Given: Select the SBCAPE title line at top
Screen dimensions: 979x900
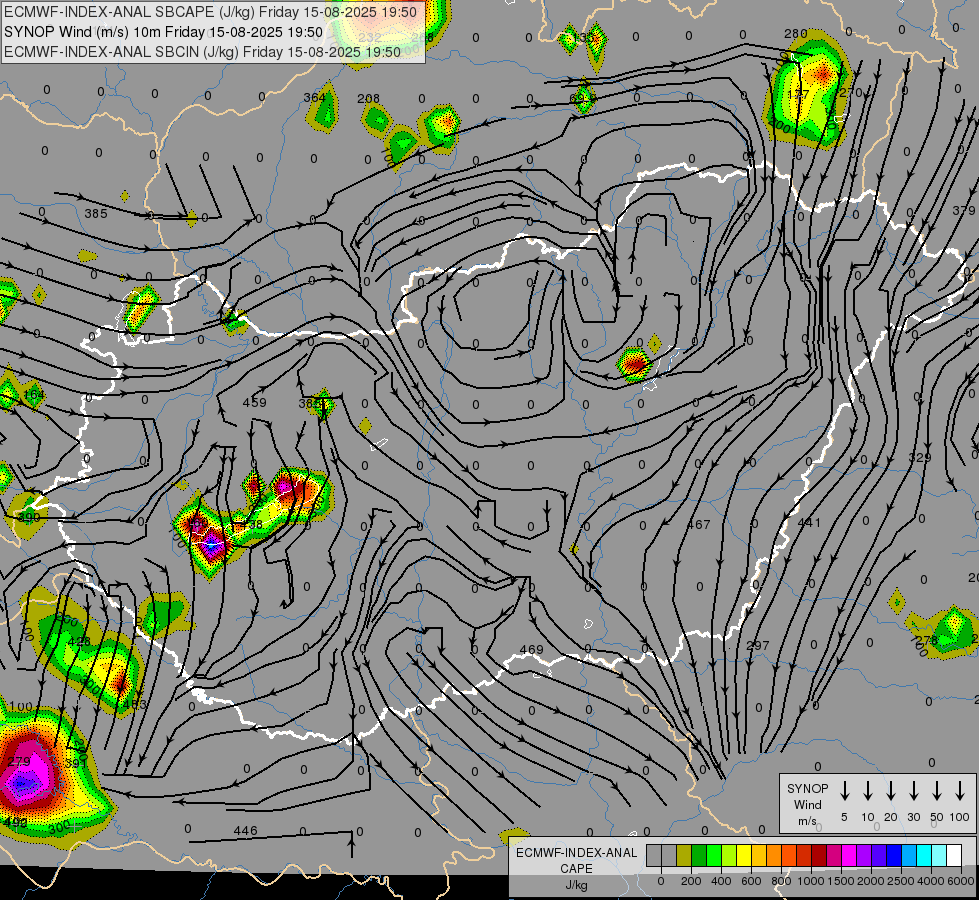Looking at the screenshot, I should pos(210,12).
